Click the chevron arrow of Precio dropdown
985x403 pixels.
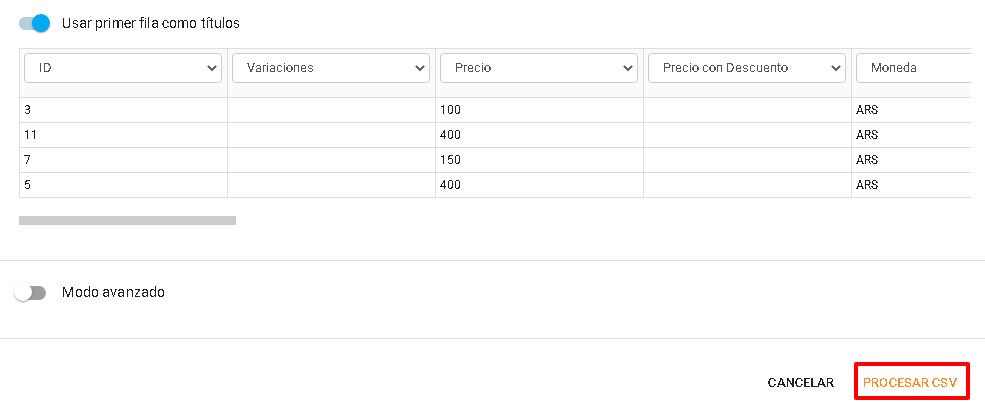point(628,68)
